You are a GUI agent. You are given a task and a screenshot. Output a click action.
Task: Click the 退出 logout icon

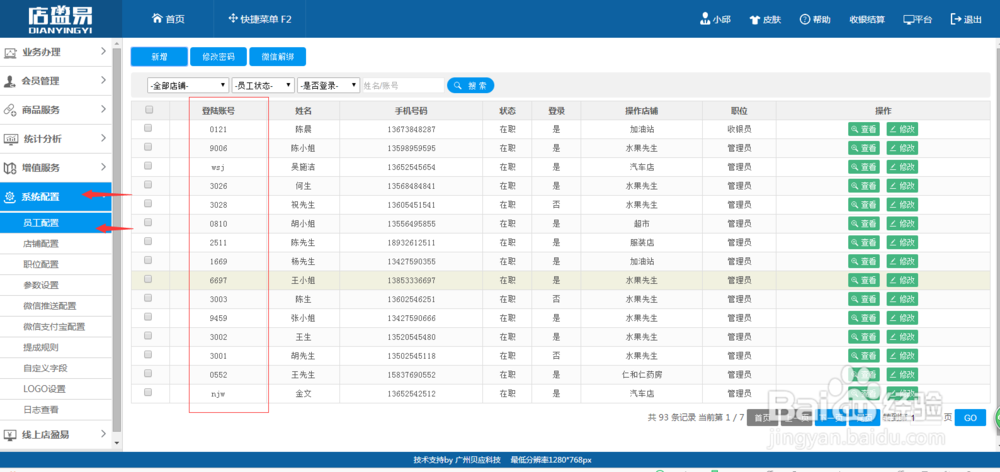click(x=956, y=19)
